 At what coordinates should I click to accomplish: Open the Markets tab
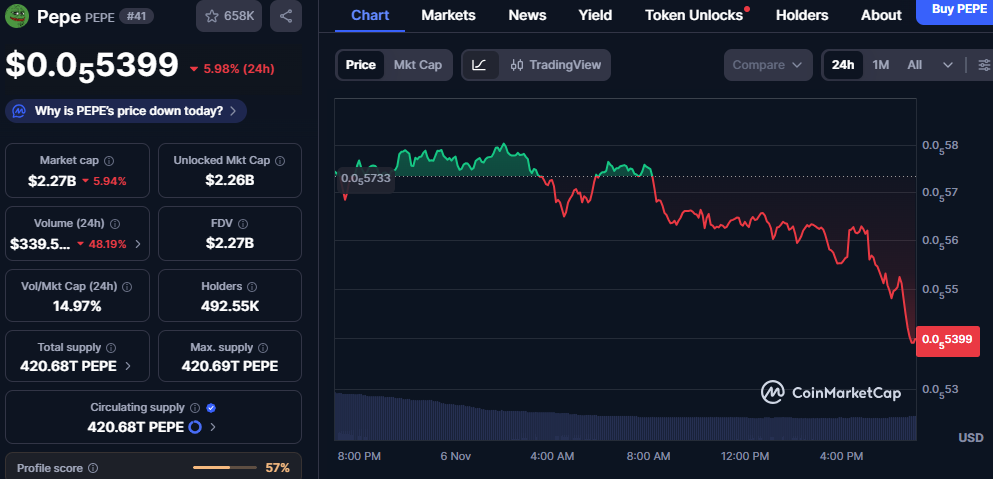448,15
